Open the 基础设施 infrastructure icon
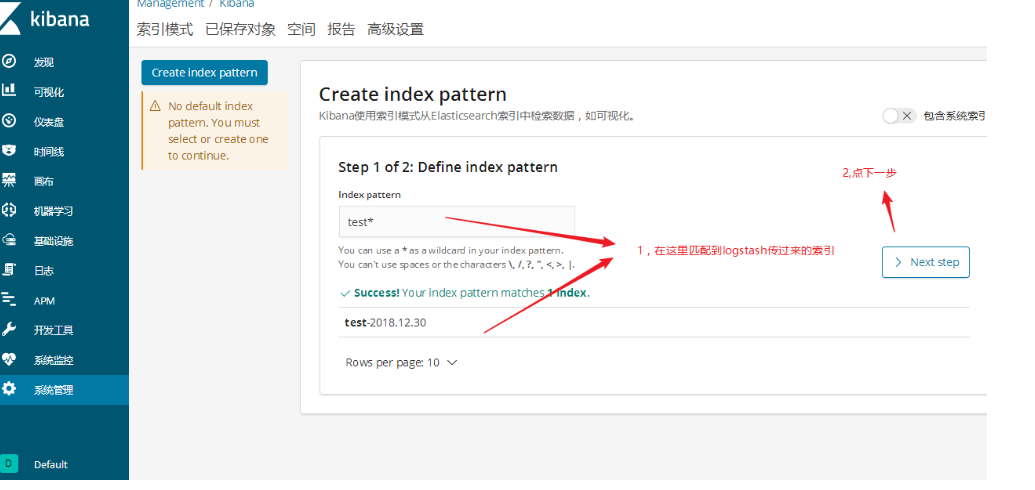 pyautogui.click(x=9, y=240)
